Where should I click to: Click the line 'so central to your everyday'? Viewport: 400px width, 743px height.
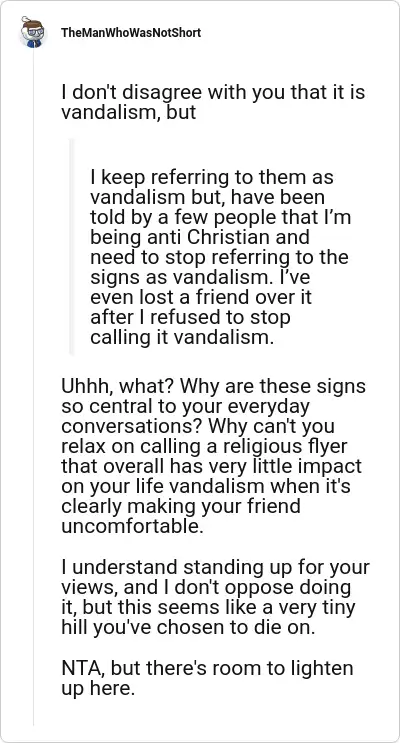coord(185,406)
